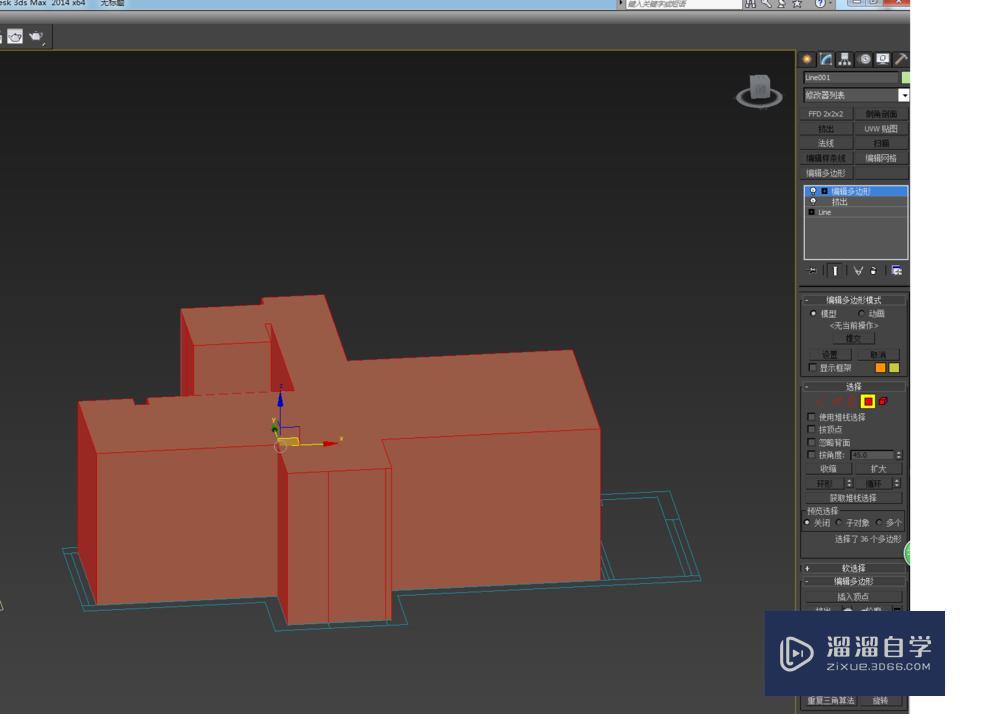Expand 编辑多边形 modifier in stack
Image resolution: width=1000 pixels, height=714 pixels.
824,191
